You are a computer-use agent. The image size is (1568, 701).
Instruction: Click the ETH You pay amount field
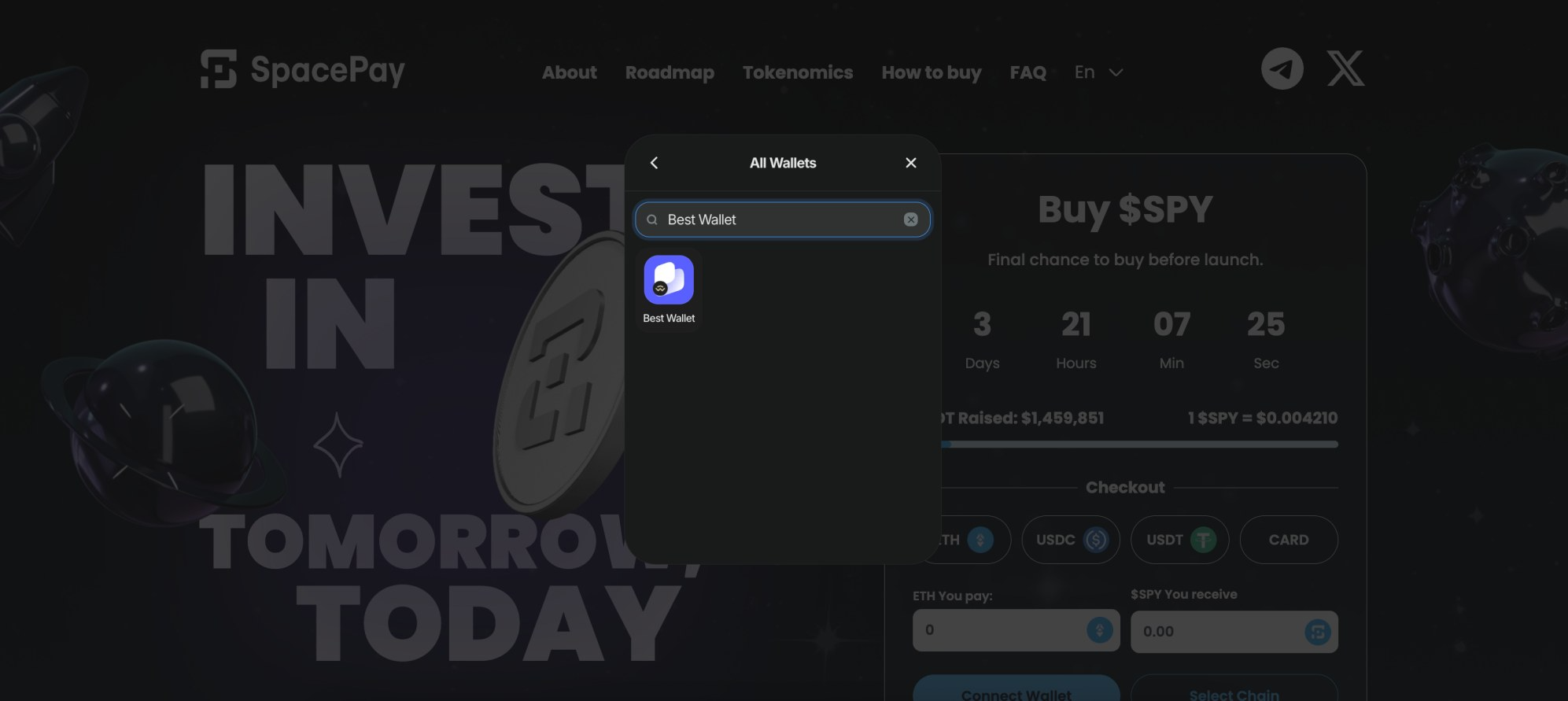pyautogui.click(x=1016, y=630)
